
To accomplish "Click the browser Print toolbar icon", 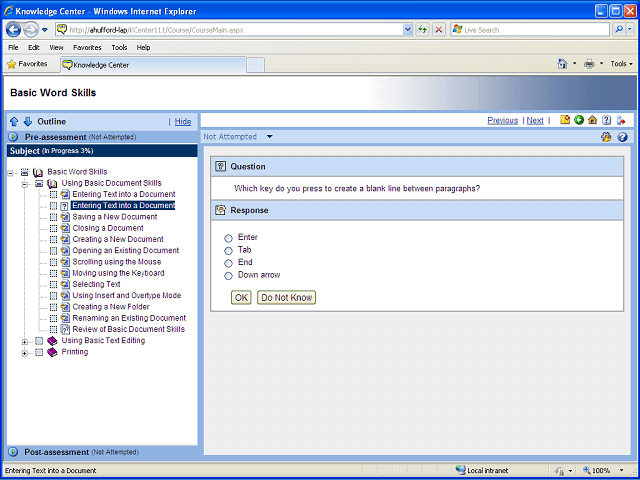I will point(589,64).
